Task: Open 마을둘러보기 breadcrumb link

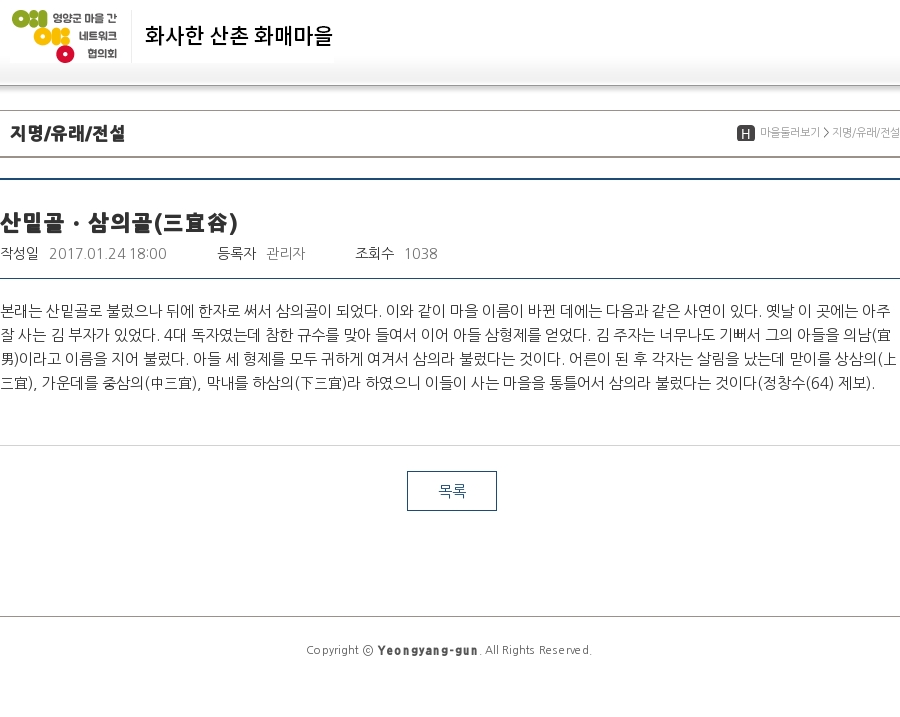Action: (790, 133)
